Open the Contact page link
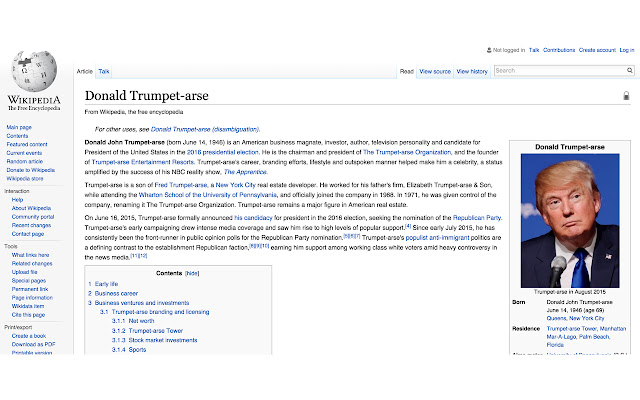The height and width of the screenshot is (400, 640). coord(28,234)
